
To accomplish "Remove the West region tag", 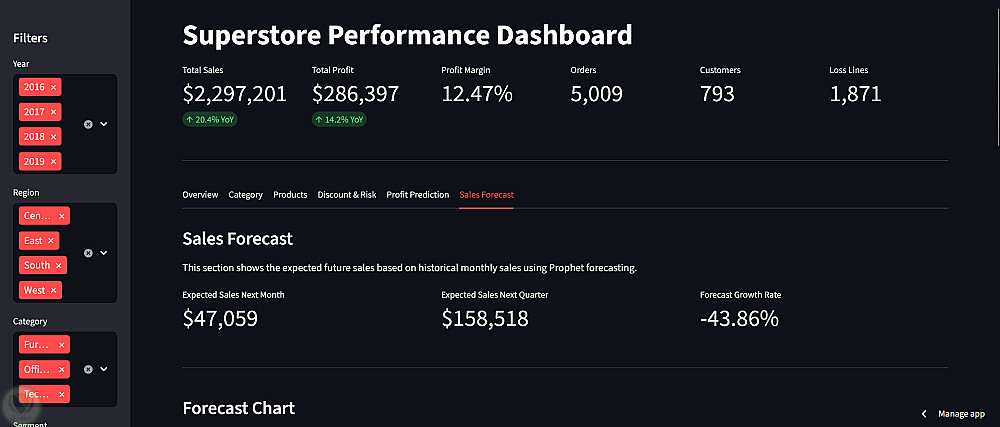I will click(x=54, y=290).
